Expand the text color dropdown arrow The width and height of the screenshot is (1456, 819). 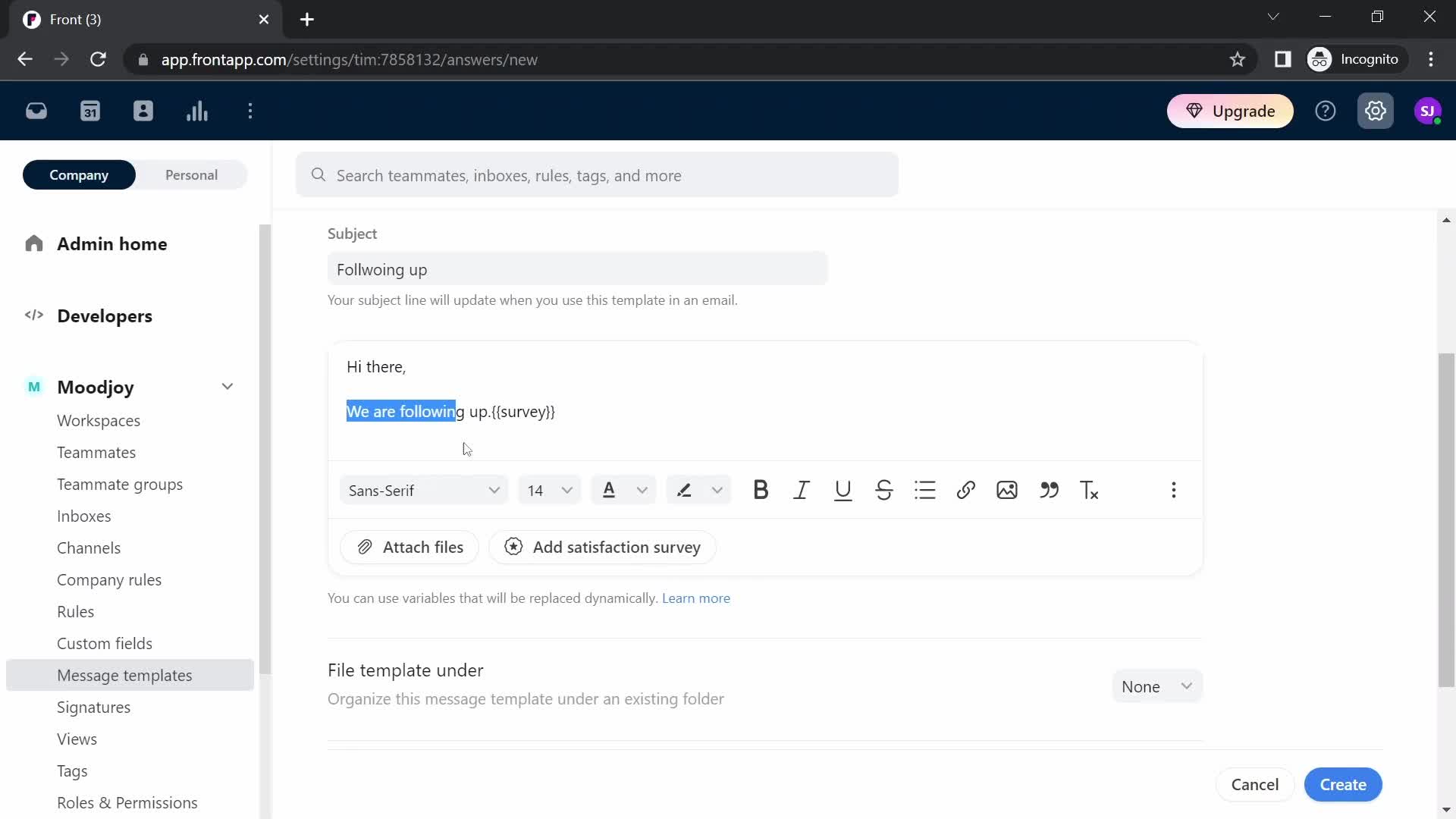pos(642,491)
